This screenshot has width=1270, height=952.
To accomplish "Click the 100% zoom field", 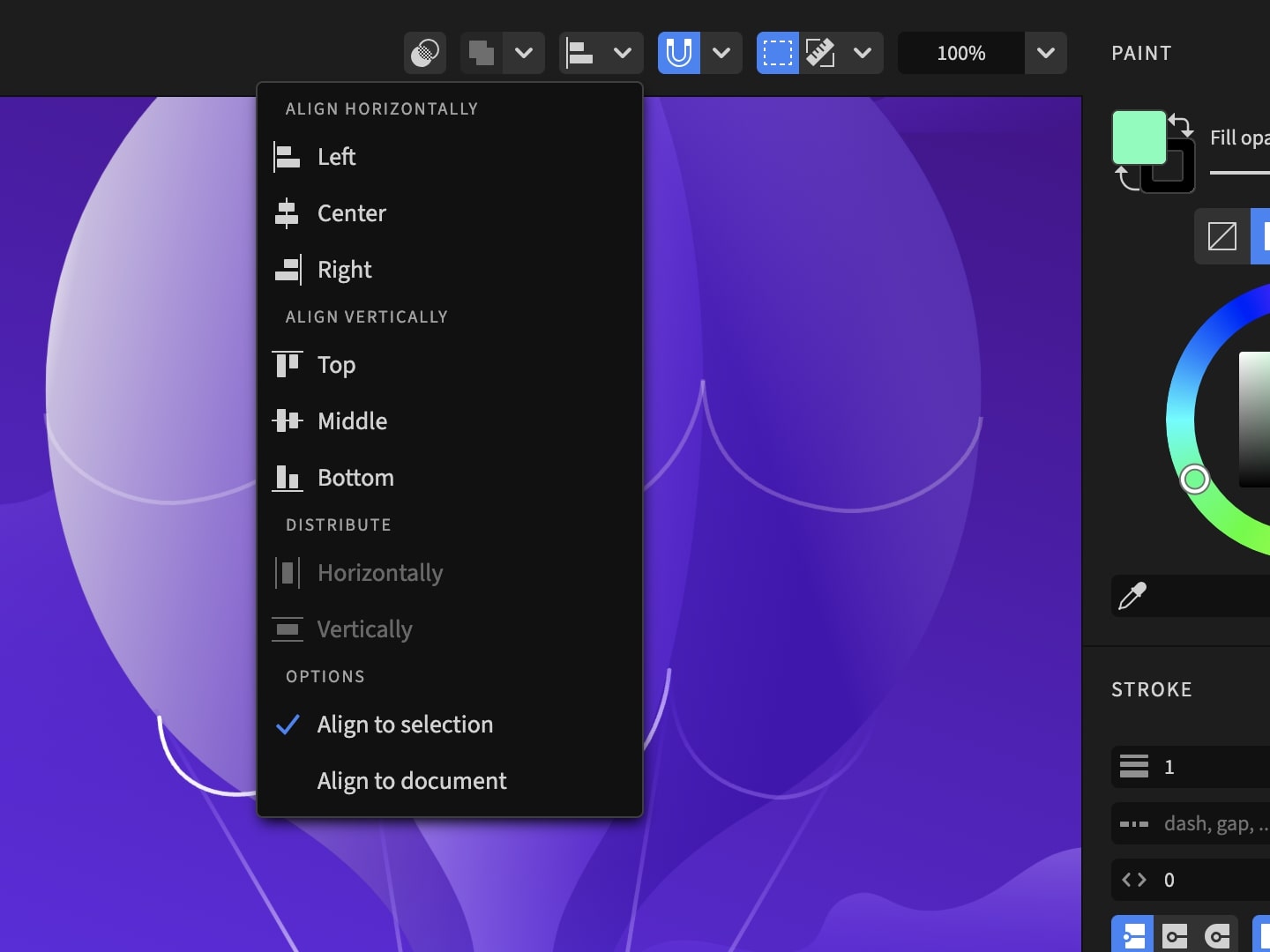I will pyautogui.click(x=961, y=53).
